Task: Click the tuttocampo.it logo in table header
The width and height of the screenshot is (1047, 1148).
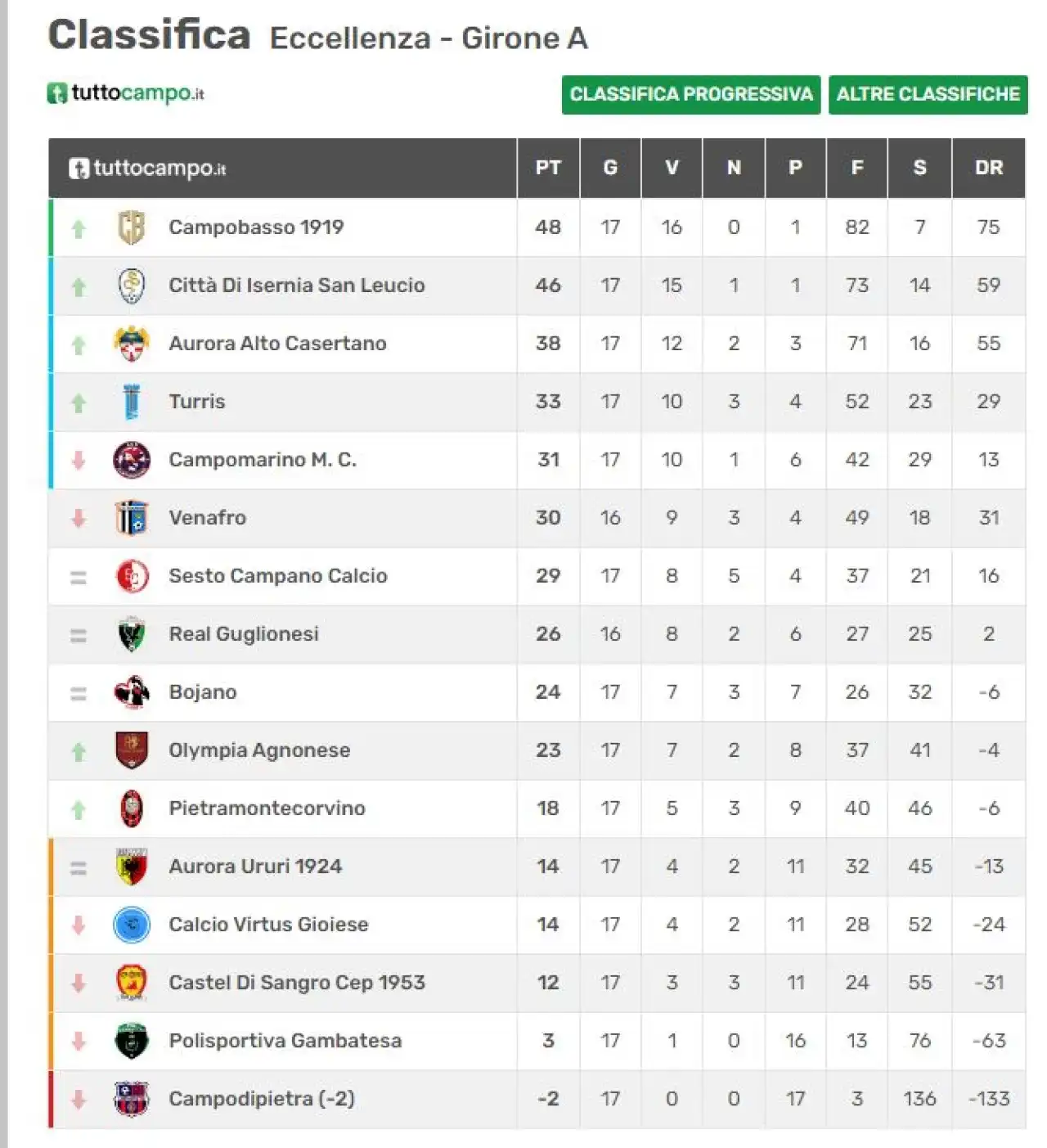Action: point(147,168)
